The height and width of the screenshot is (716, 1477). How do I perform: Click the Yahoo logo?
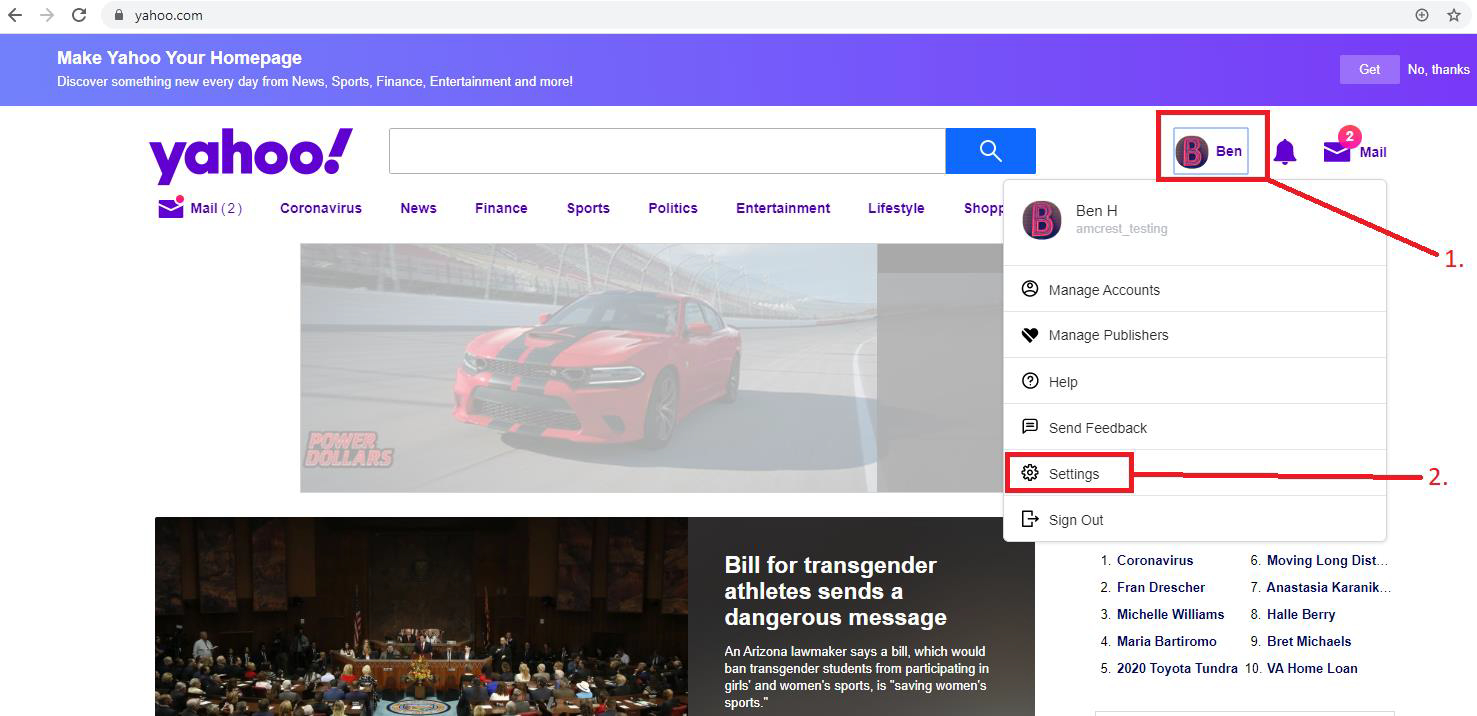click(251, 155)
